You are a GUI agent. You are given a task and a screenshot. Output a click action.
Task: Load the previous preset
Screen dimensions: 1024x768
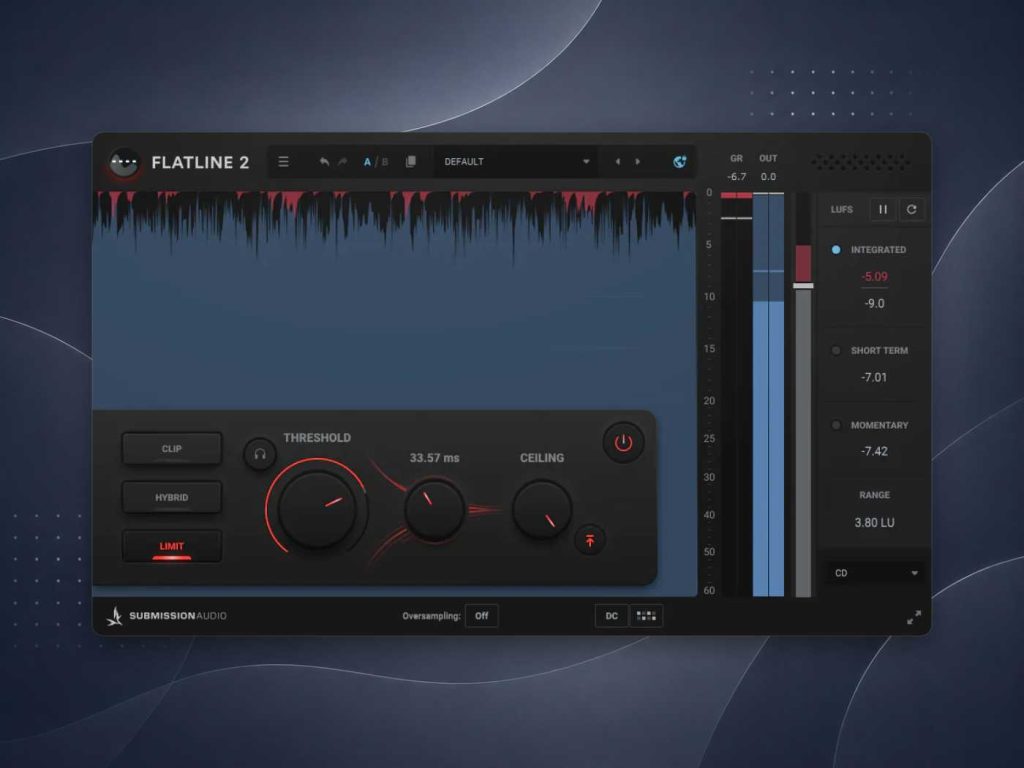tap(618, 161)
